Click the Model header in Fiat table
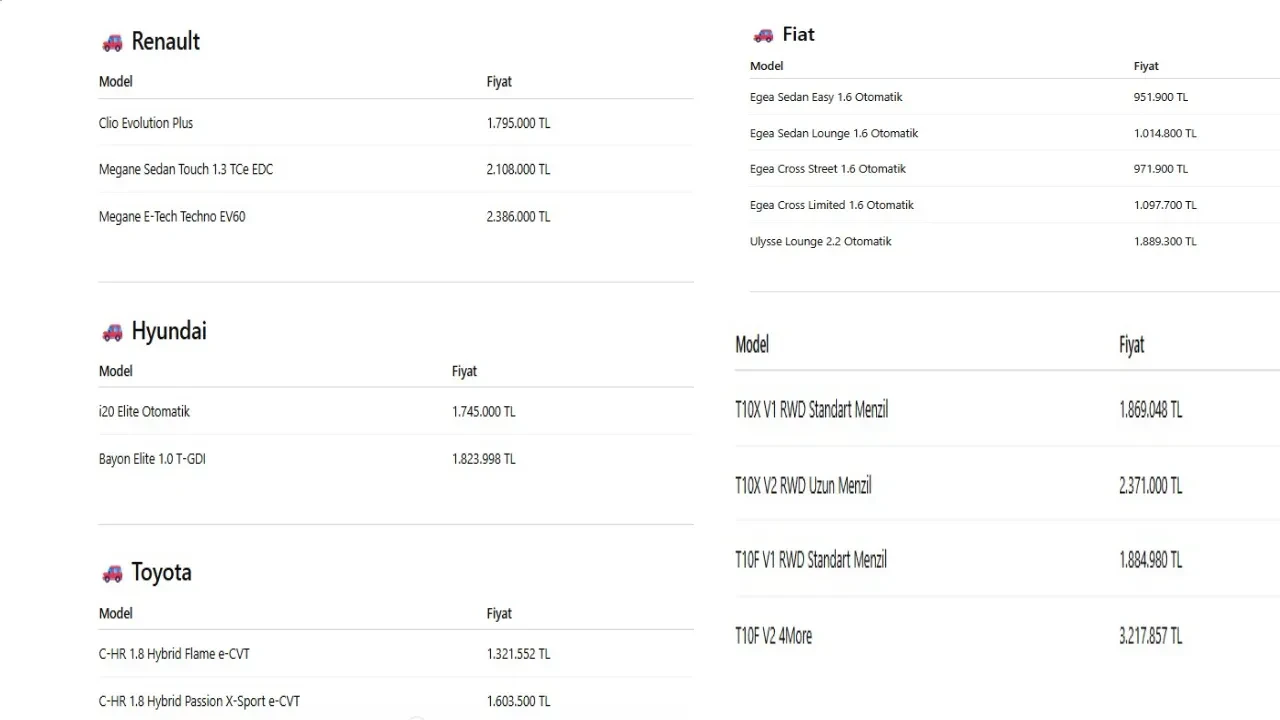The height and width of the screenshot is (720, 1280). pyautogui.click(x=766, y=66)
